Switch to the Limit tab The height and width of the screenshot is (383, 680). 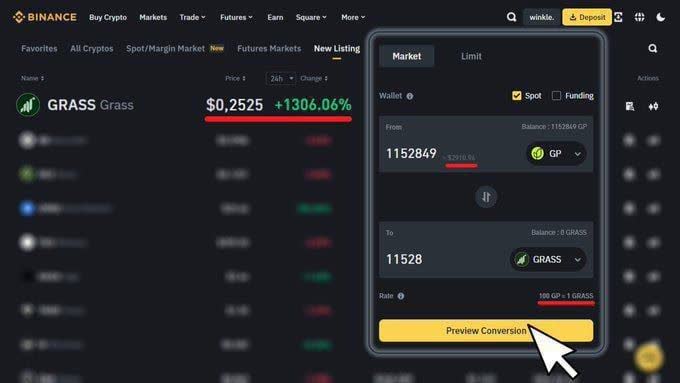[471, 56]
